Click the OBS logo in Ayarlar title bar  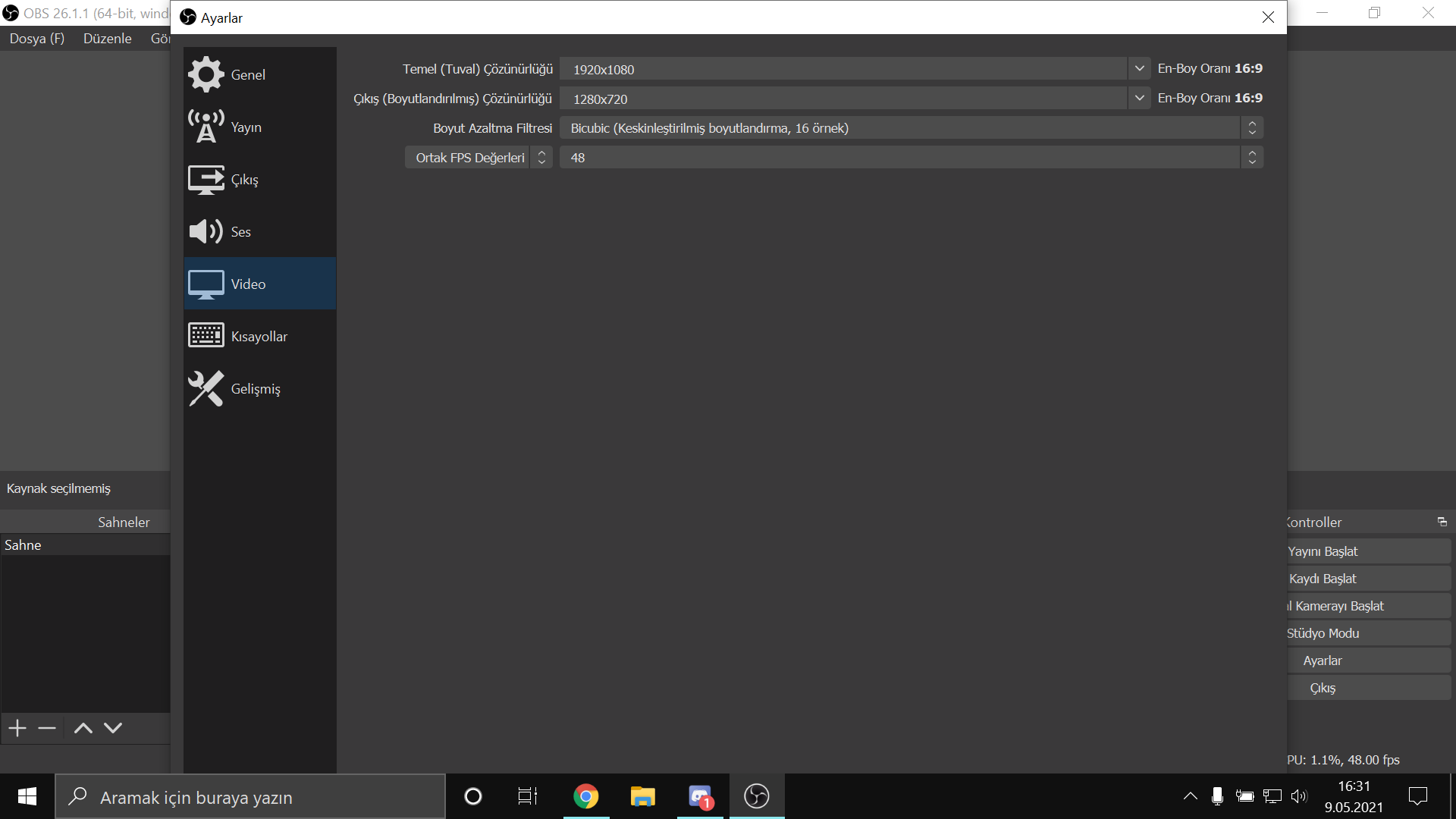(188, 17)
